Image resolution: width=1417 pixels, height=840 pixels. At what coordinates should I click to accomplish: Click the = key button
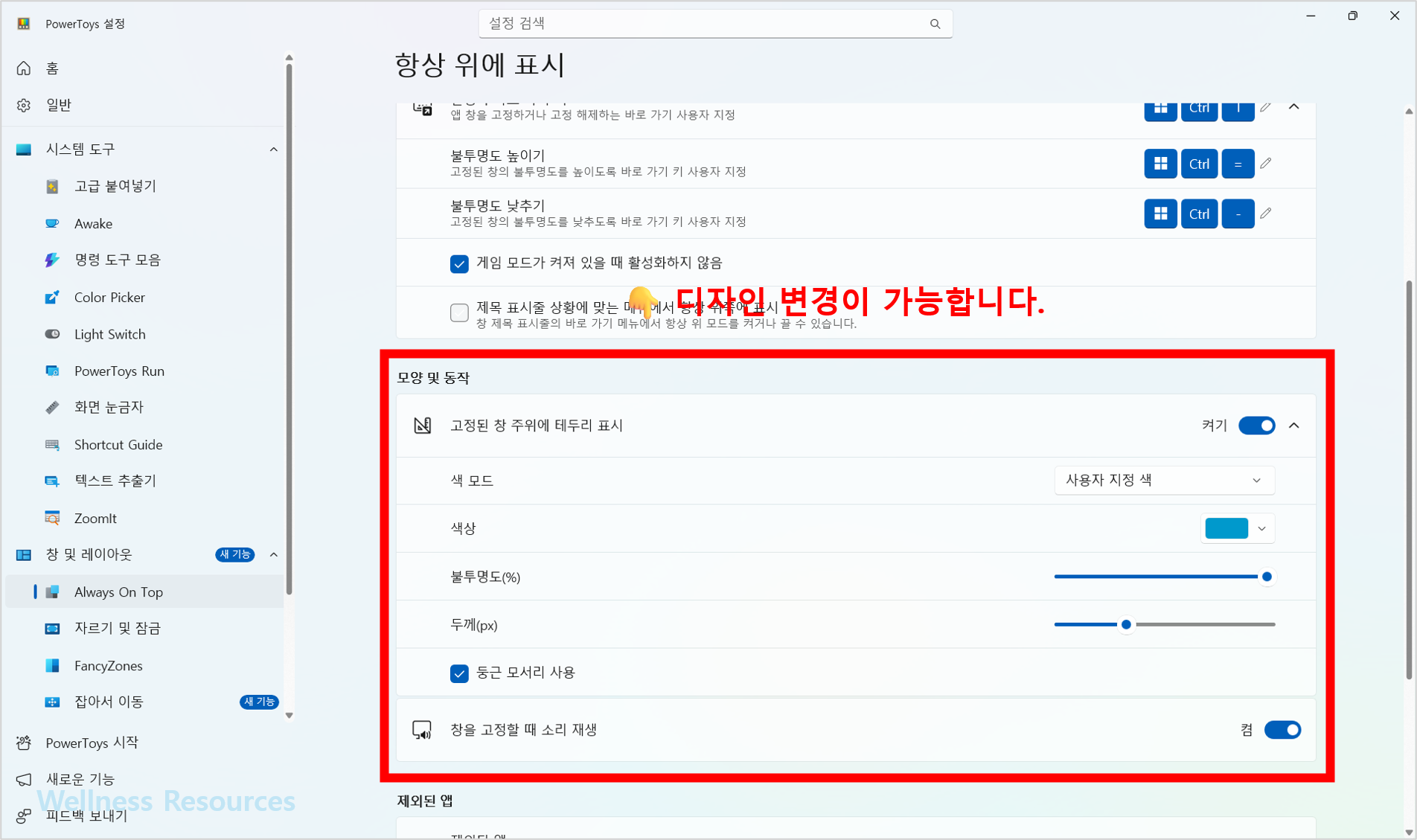1238,164
